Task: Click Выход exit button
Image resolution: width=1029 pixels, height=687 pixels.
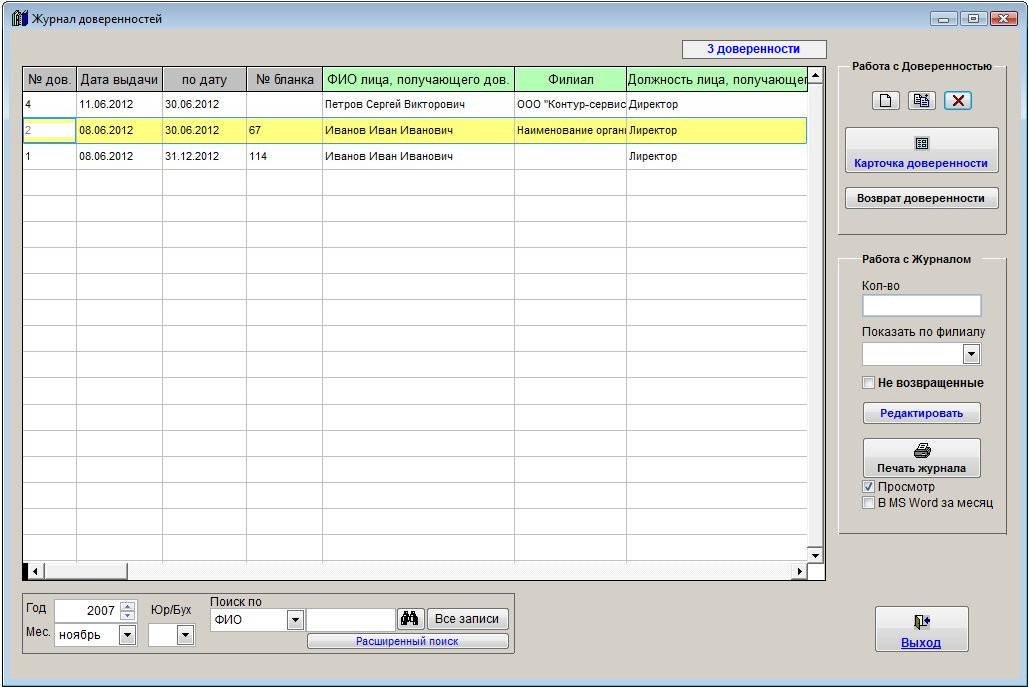Action: [x=921, y=629]
